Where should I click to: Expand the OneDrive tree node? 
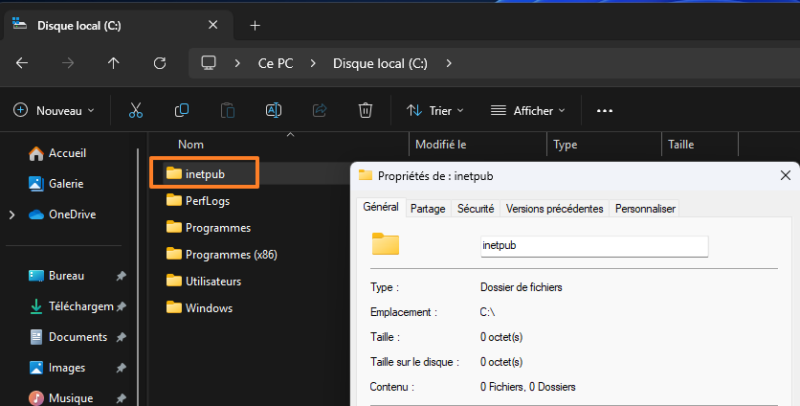12,215
